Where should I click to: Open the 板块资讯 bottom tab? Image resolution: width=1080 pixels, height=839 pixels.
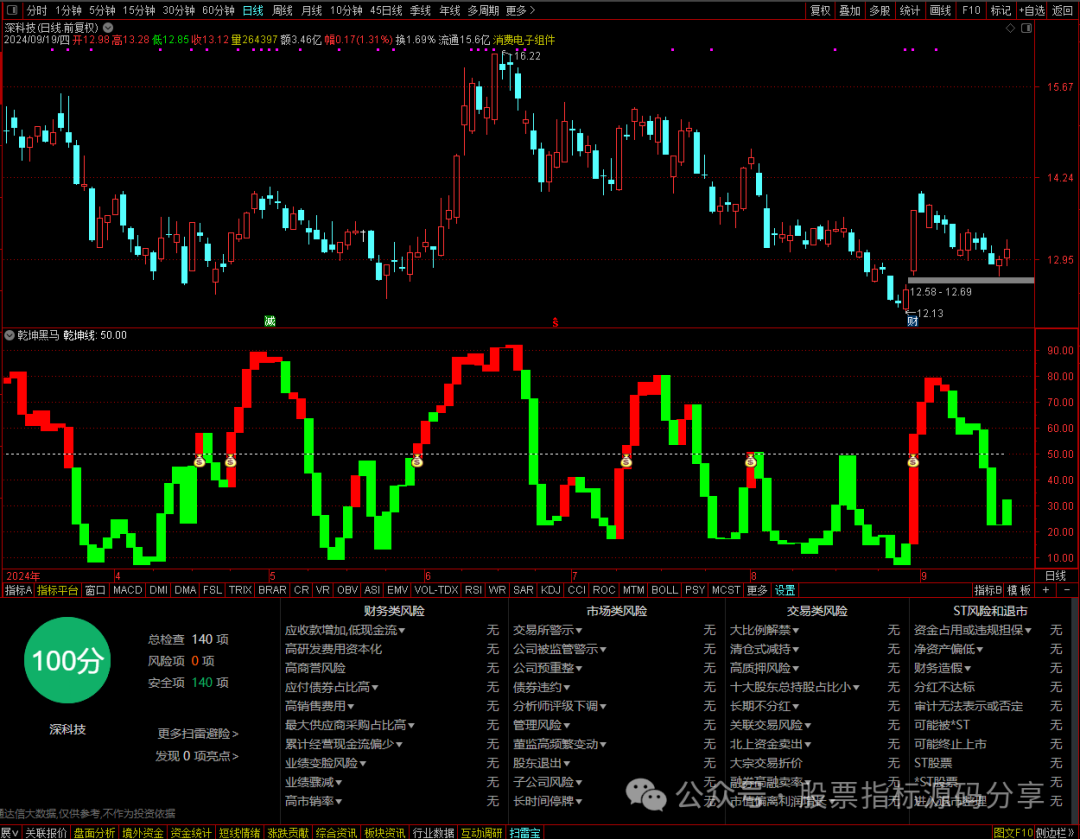point(384,833)
